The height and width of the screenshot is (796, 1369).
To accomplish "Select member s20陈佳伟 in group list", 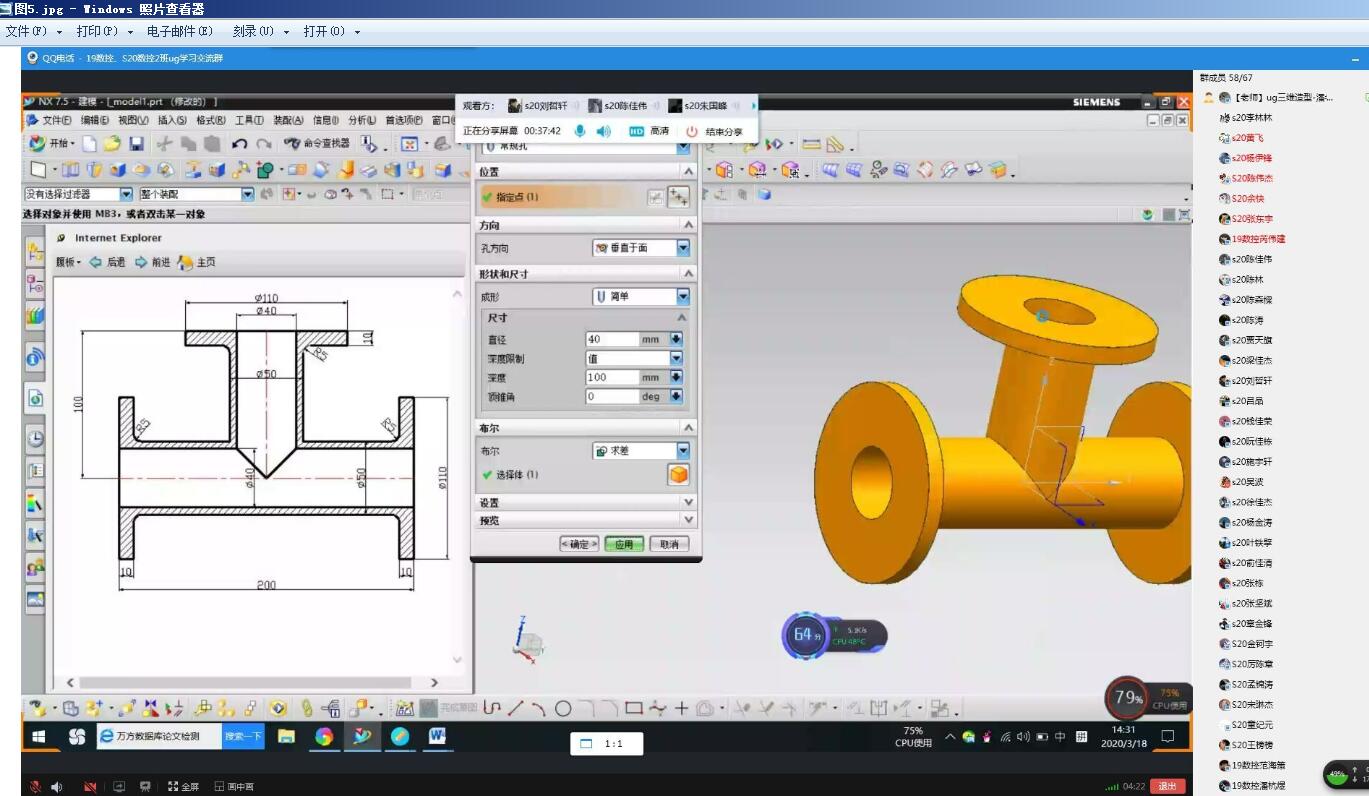I will [1252, 259].
